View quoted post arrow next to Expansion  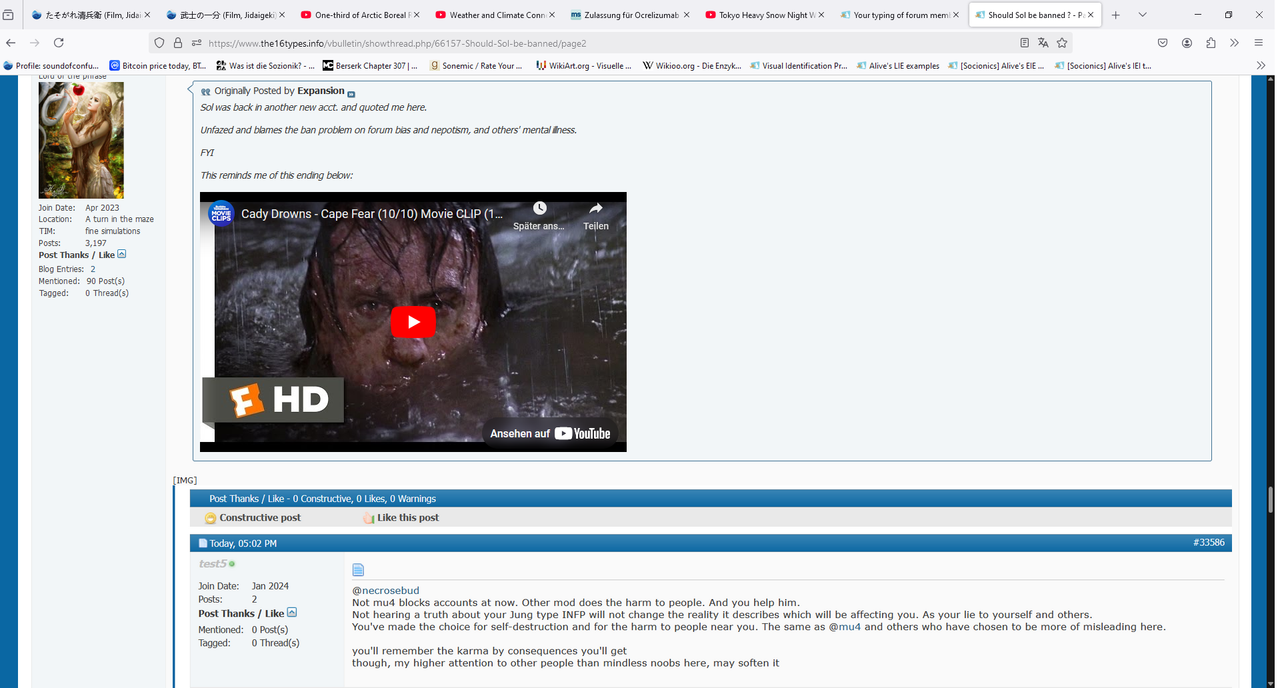(351, 93)
